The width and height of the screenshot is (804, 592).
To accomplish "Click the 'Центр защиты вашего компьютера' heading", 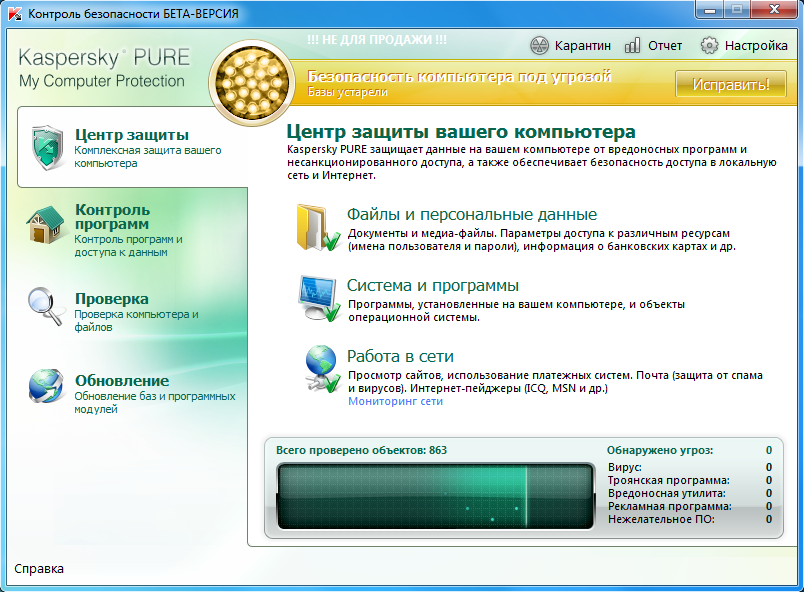I will (461, 132).
